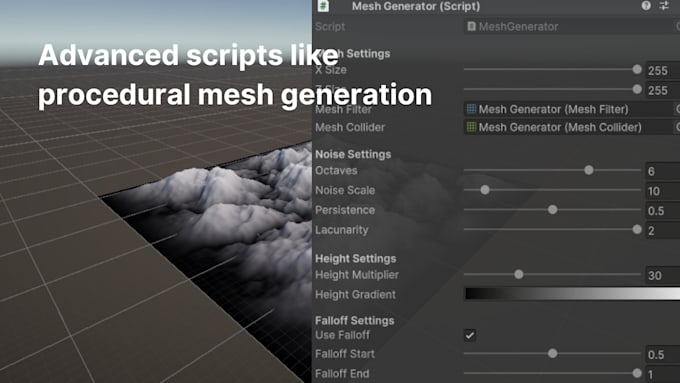Toggle the Use Falloff checkbox
The width and height of the screenshot is (680, 383).
pyautogui.click(x=470, y=335)
